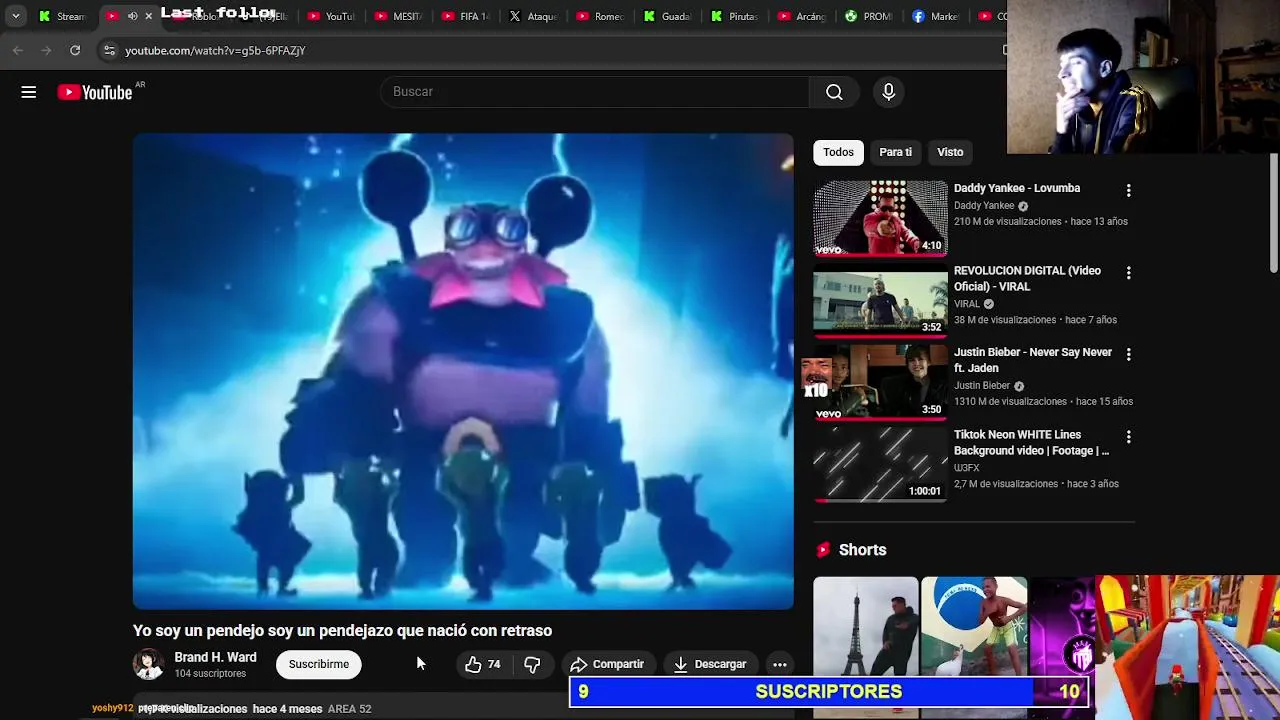Screen dimensions: 1280x720
Task: Open Daddy Yankee - Lovumba thumbnail
Action: [880, 217]
